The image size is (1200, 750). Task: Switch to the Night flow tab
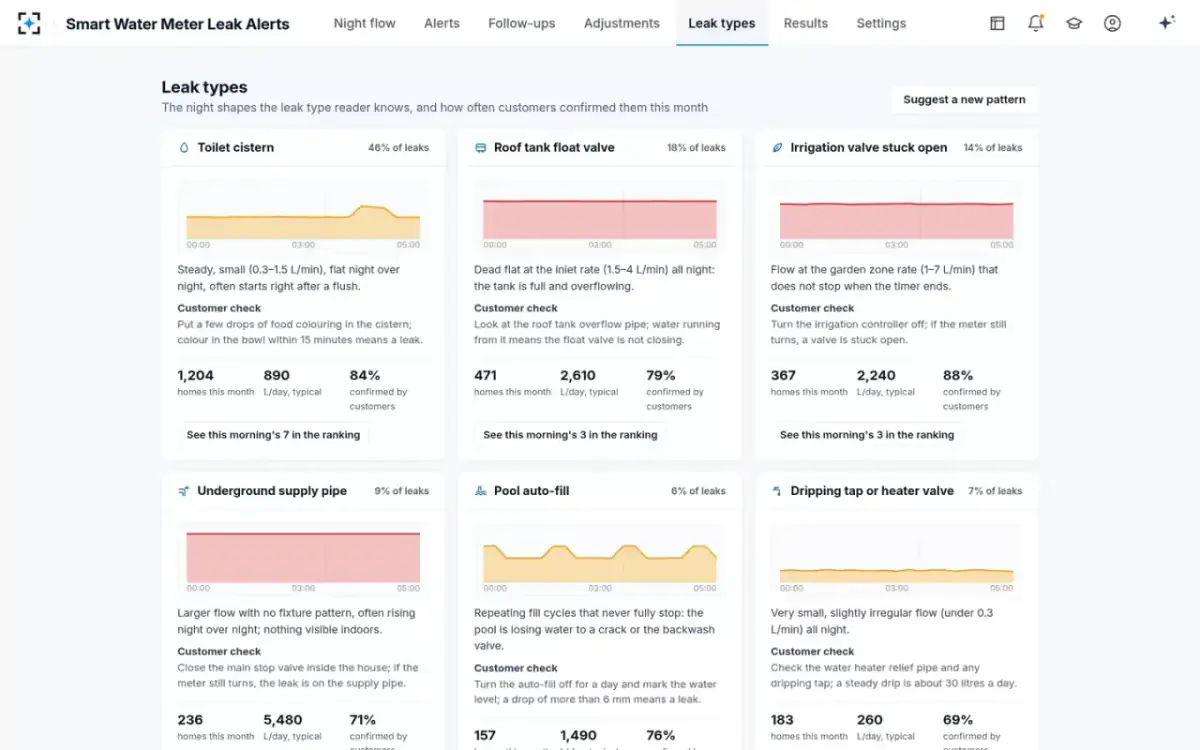[365, 23]
